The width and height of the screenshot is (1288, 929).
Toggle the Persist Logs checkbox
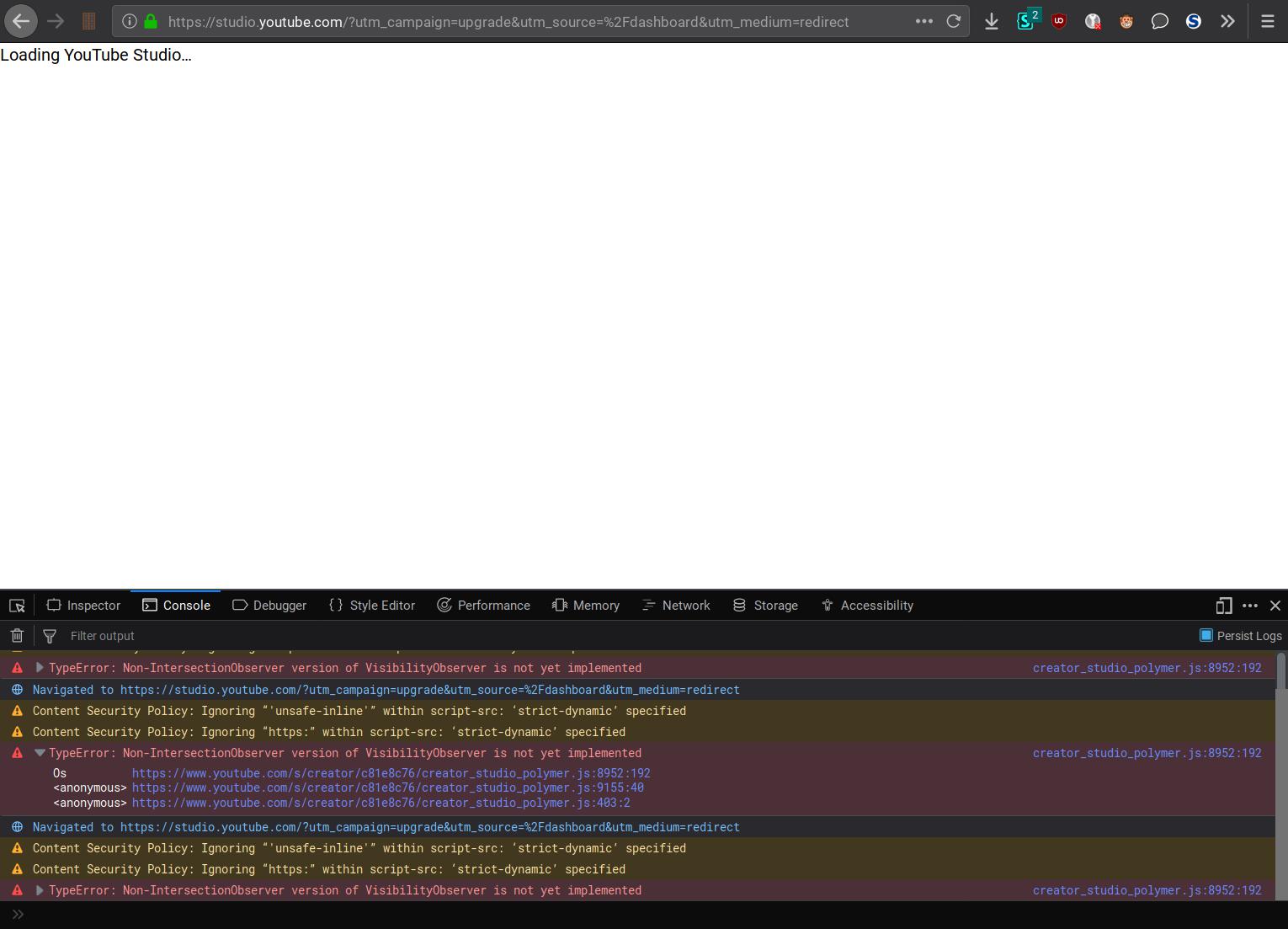(x=1206, y=635)
